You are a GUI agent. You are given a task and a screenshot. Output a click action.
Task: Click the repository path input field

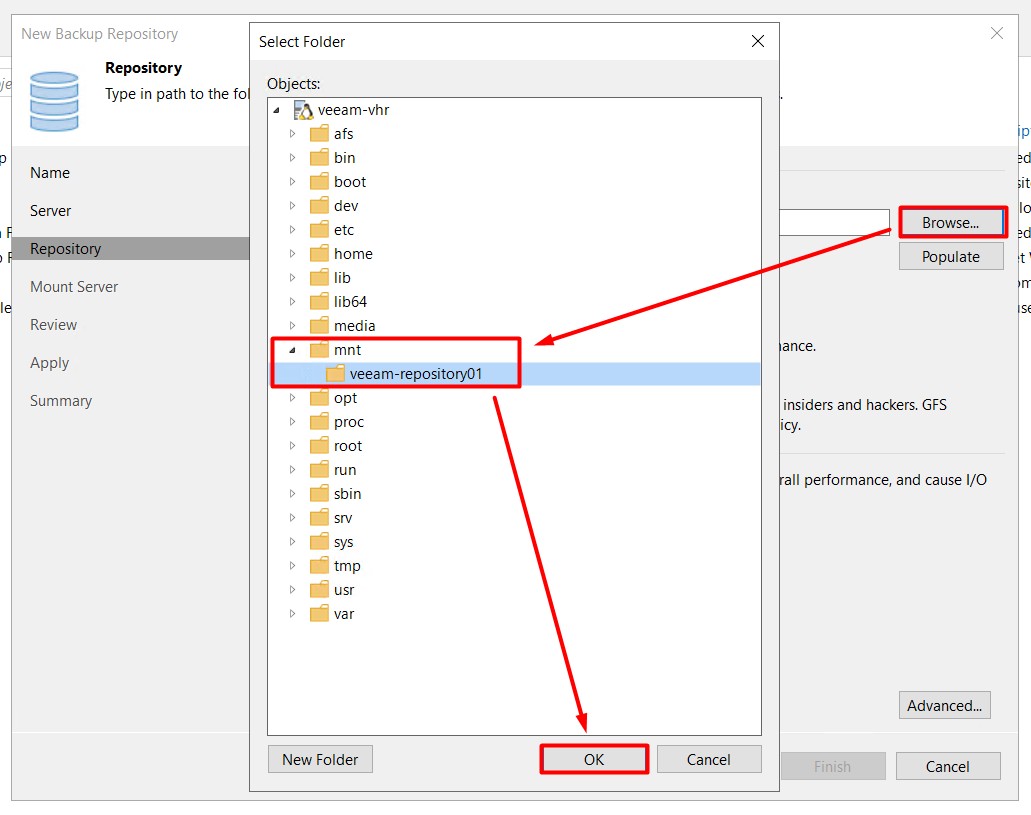pyautogui.click(x=834, y=223)
